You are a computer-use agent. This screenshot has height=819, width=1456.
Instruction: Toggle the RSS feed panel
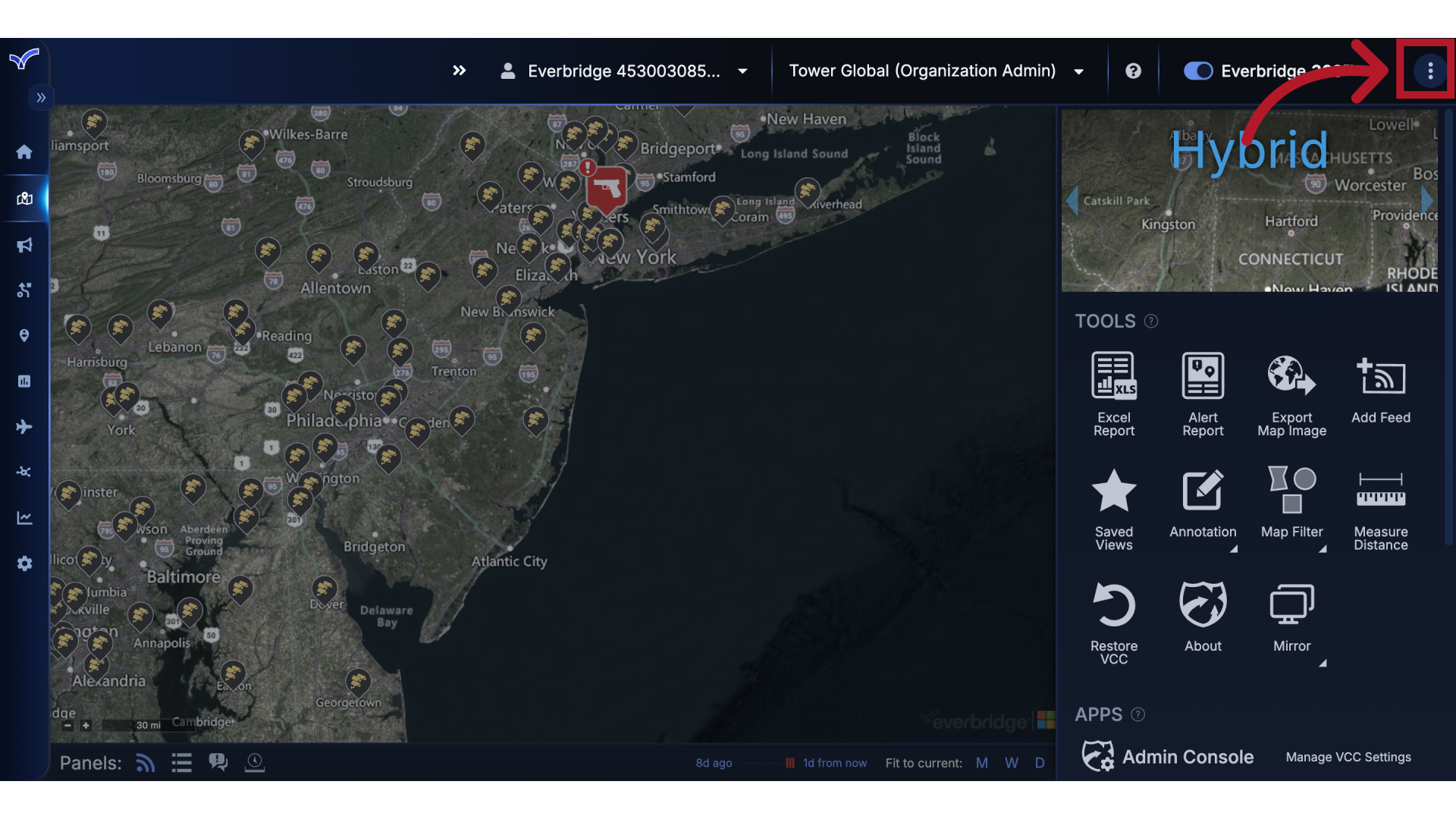pyautogui.click(x=145, y=763)
